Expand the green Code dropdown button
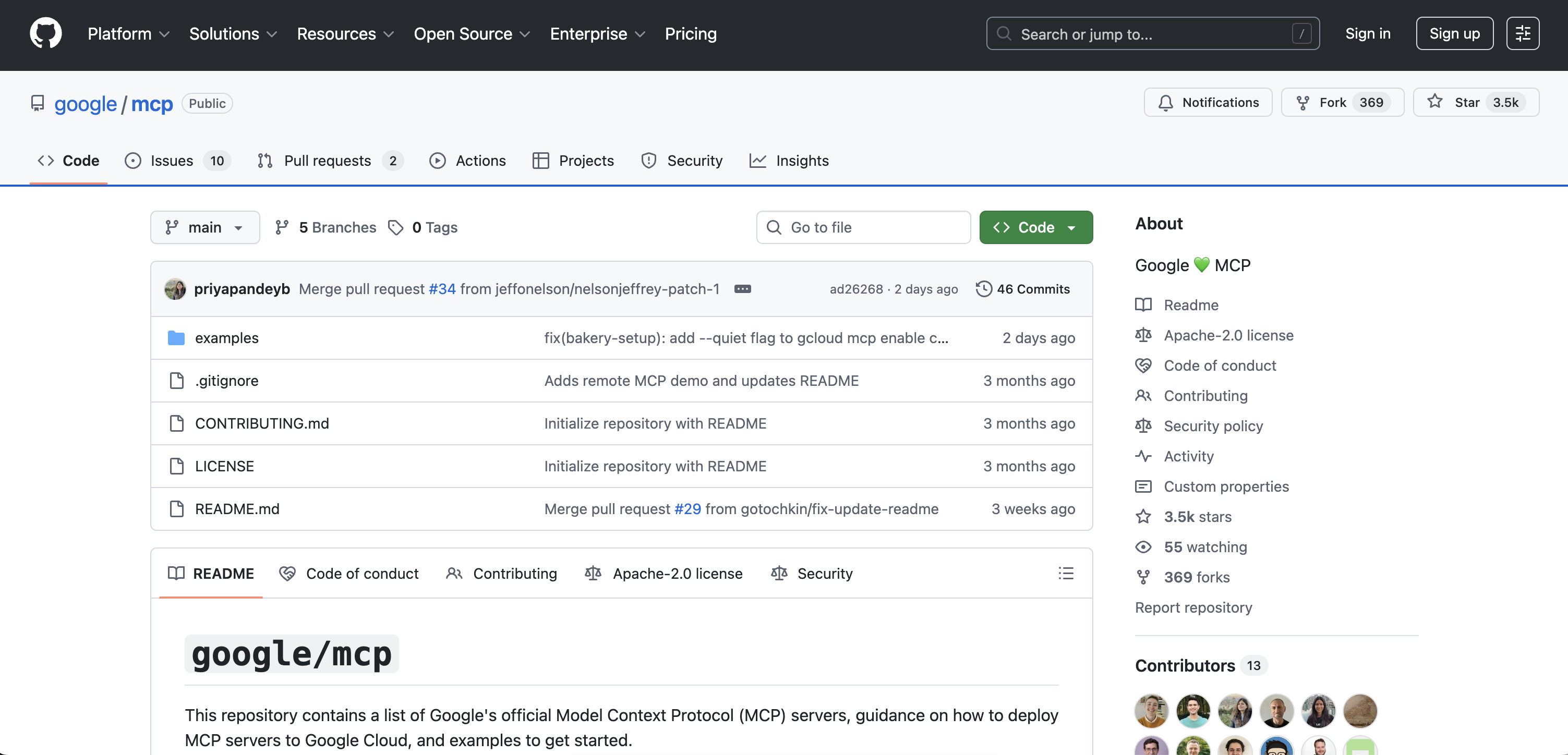Image resolution: width=1568 pixels, height=755 pixels. point(1035,227)
